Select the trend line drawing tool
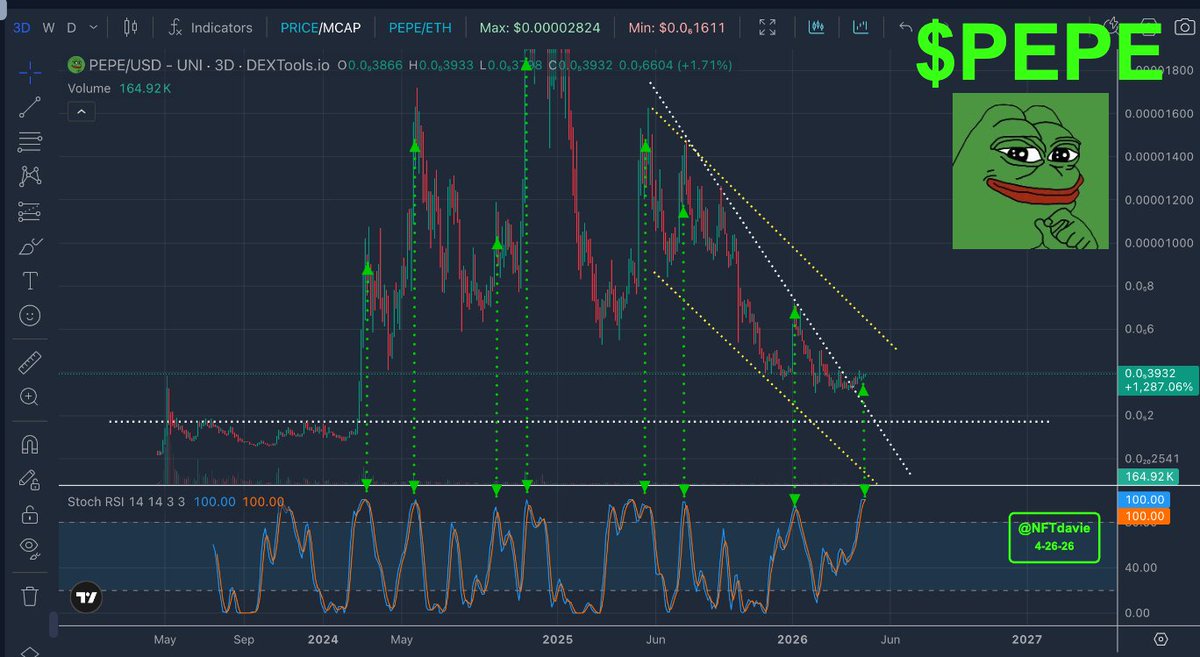Viewport: 1200px width, 657px height. pos(30,106)
